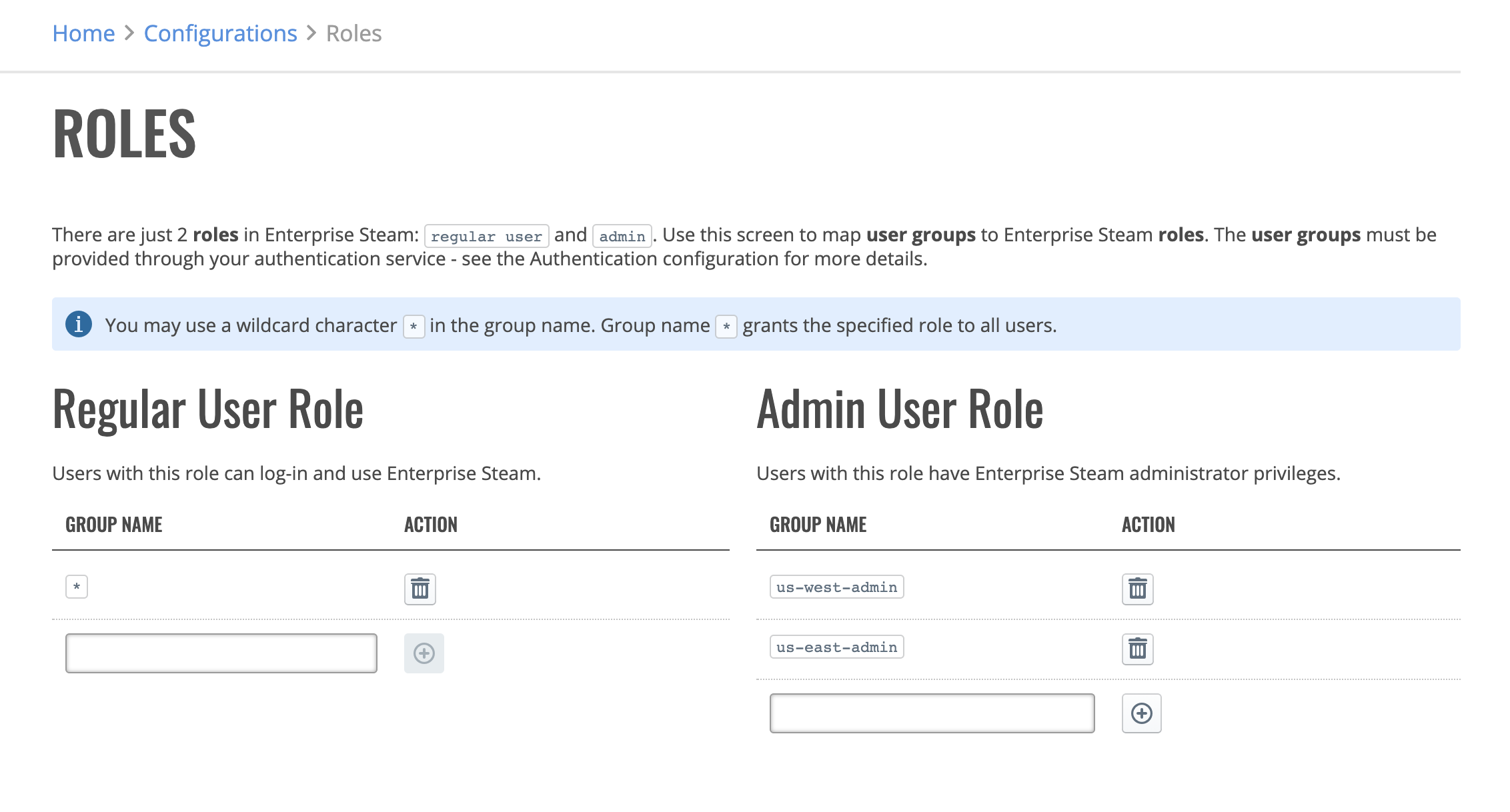The image size is (1510, 812).
Task: Select the * group name in Regular User table
Action: point(77,587)
